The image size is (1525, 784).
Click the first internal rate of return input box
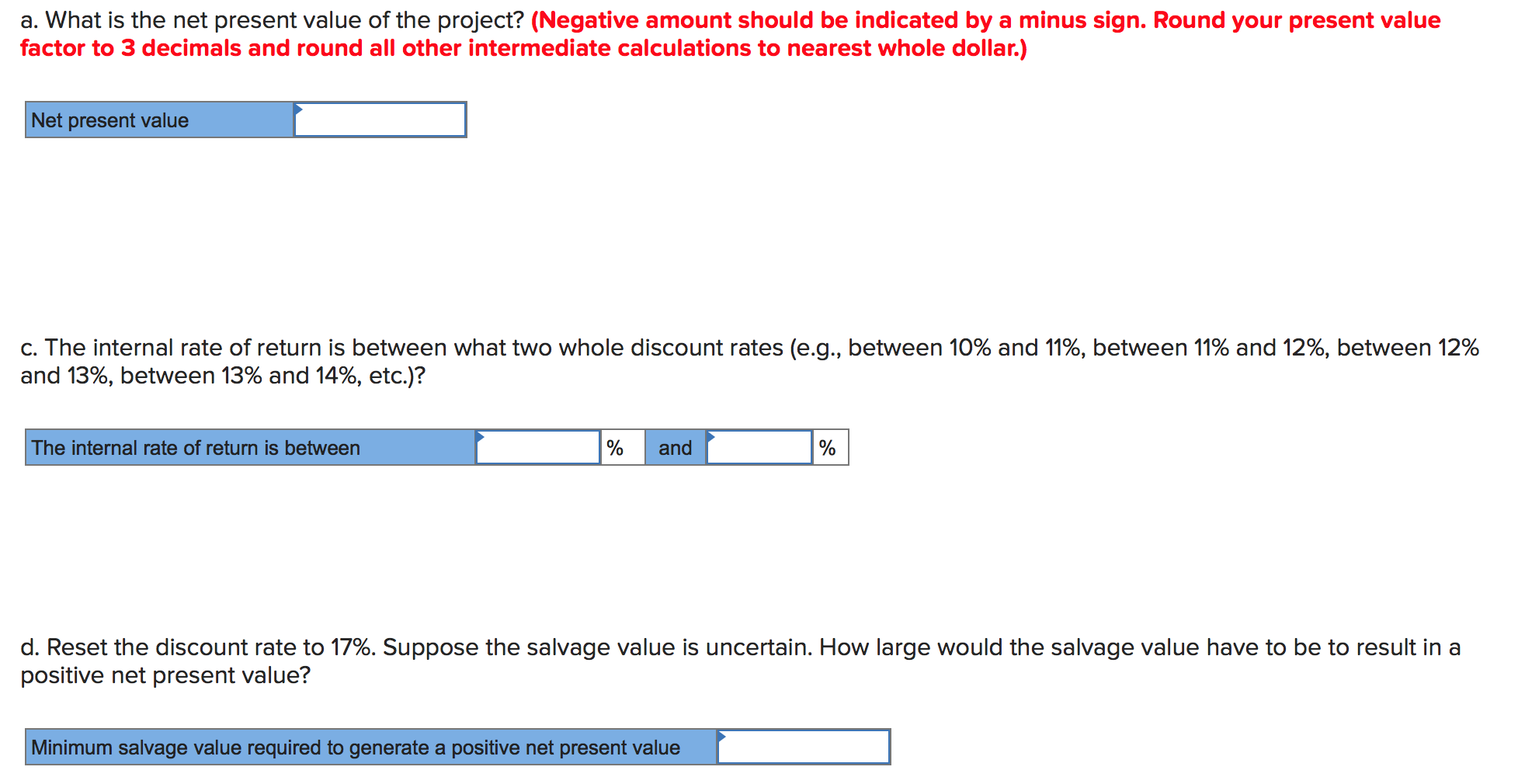(540, 450)
